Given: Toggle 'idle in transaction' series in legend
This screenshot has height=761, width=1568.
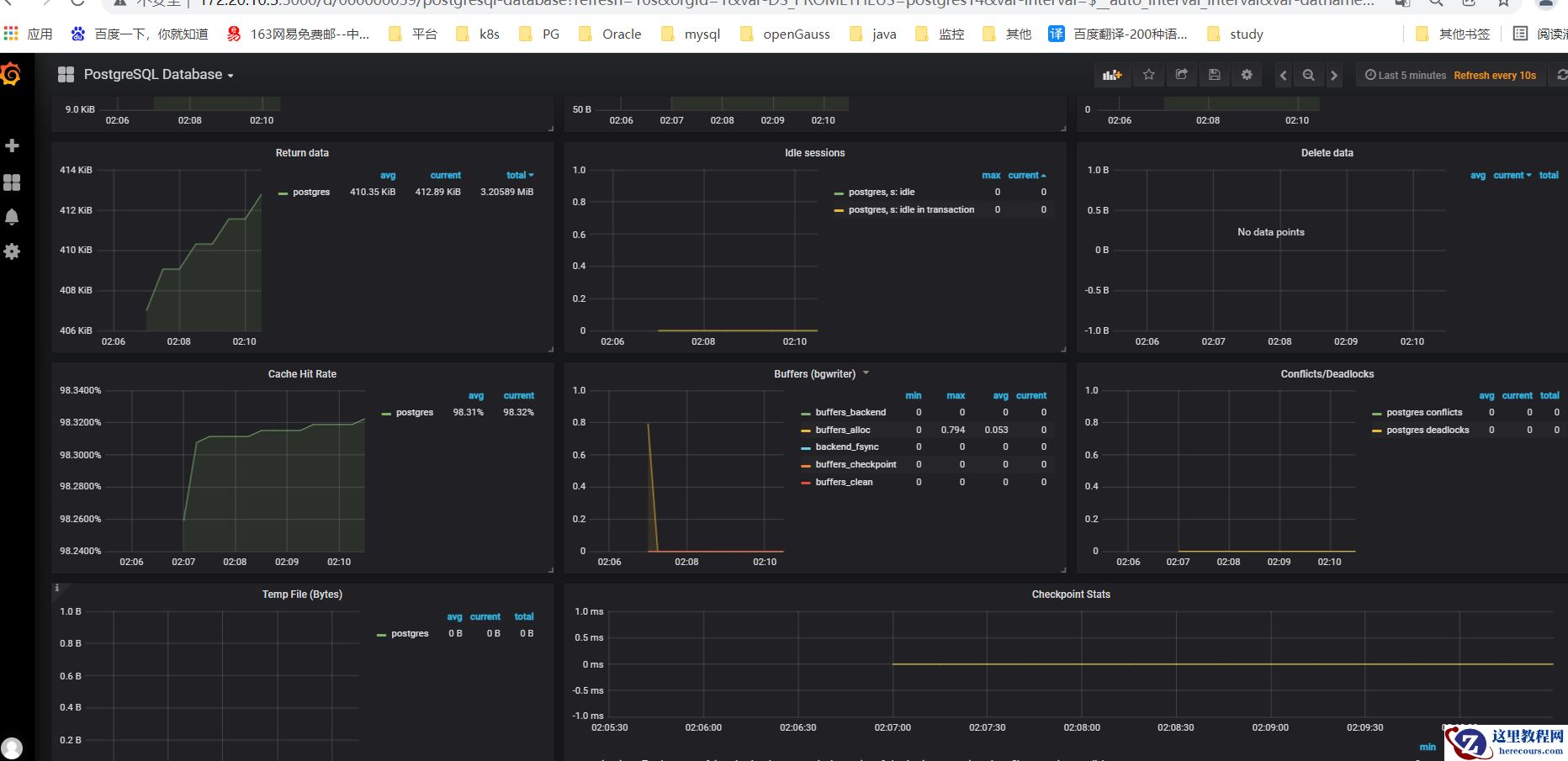Looking at the screenshot, I should tap(911, 209).
